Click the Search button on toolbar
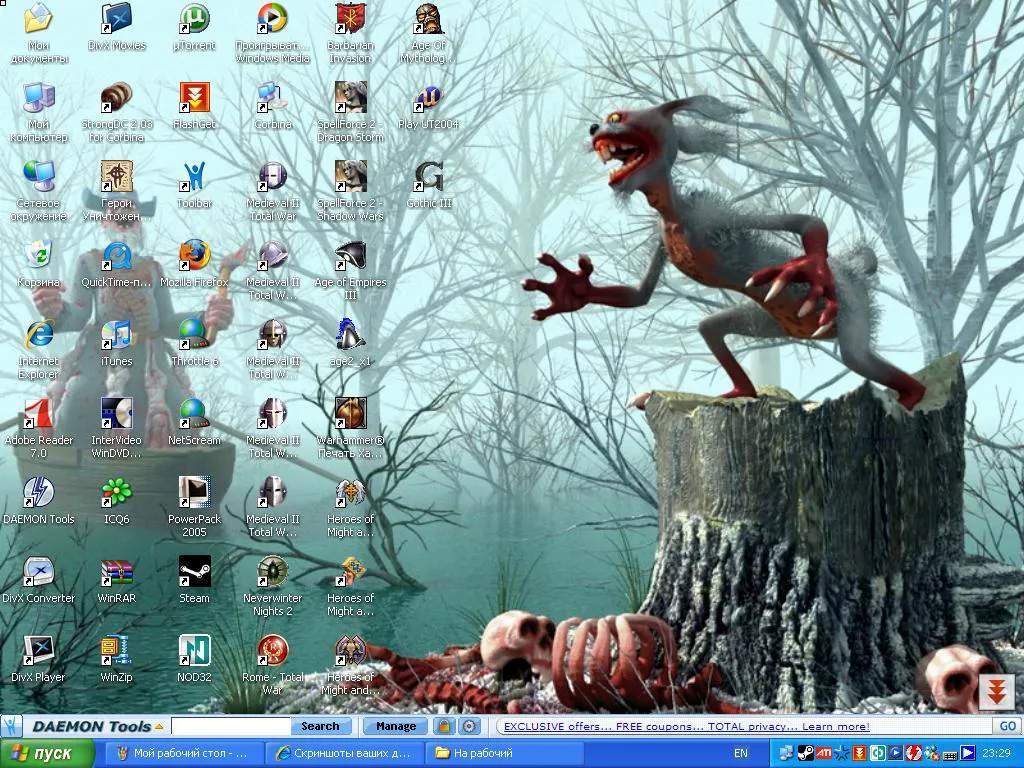The width and height of the screenshot is (1024, 768). 321,726
